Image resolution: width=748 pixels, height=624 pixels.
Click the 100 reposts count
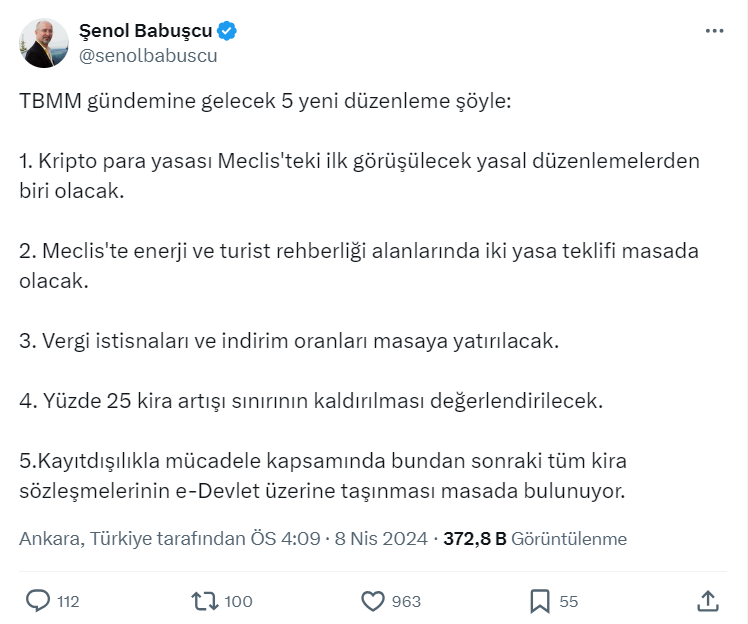tap(238, 601)
